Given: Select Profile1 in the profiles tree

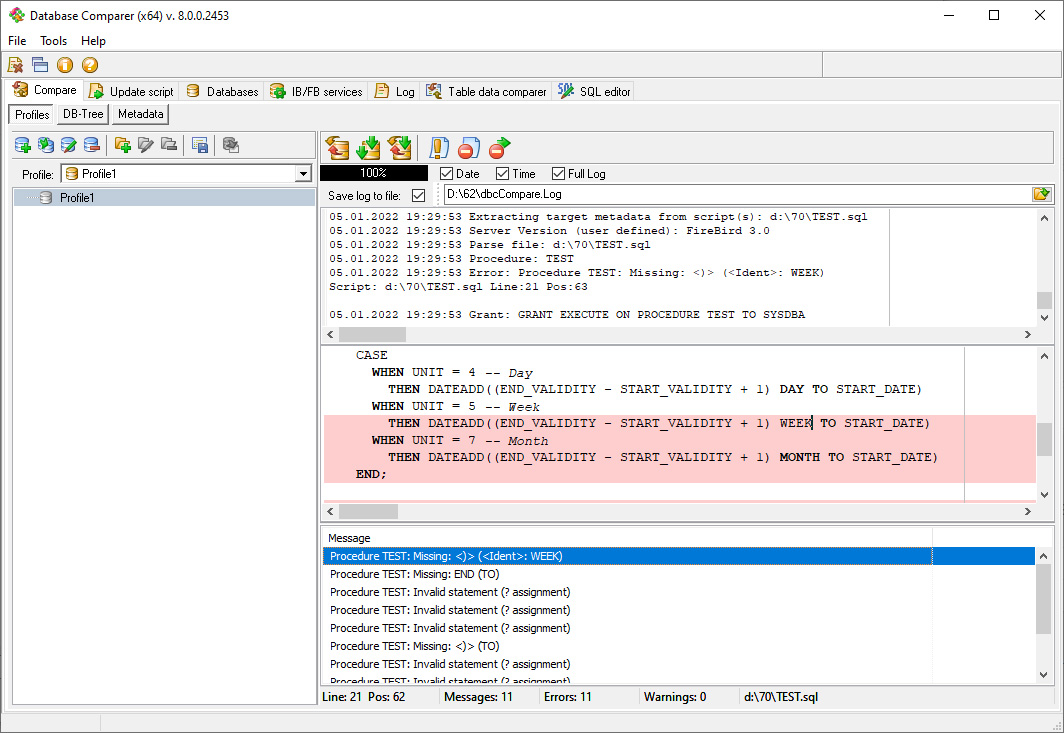Looking at the screenshot, I should tap(77, 198).
